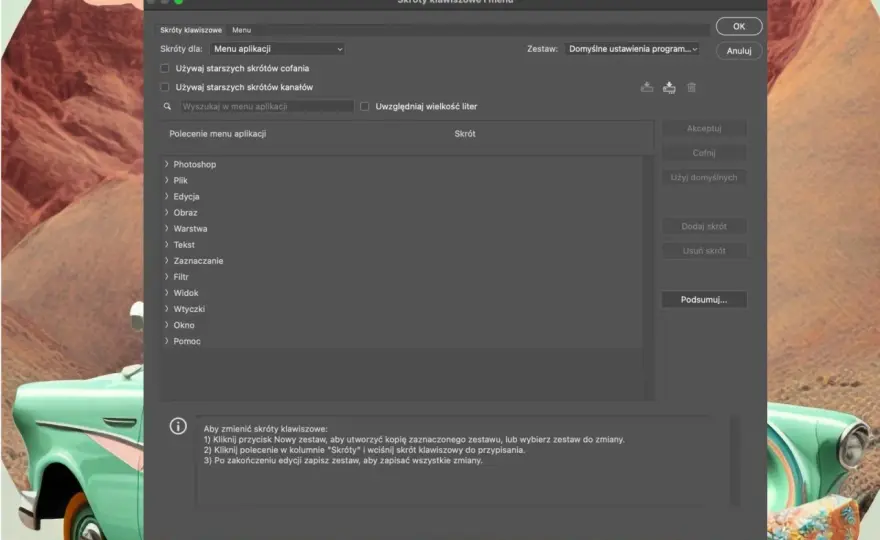Image resolution: width=880 pixels, height=540 pixels.
Task: Toggle Używaj starszych skrótów kanałów checkbox
Action: pos(164,87)
